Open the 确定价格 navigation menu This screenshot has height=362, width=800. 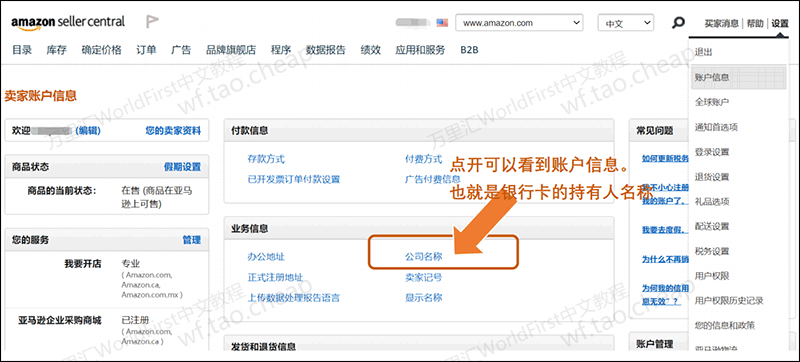[102, 50]
